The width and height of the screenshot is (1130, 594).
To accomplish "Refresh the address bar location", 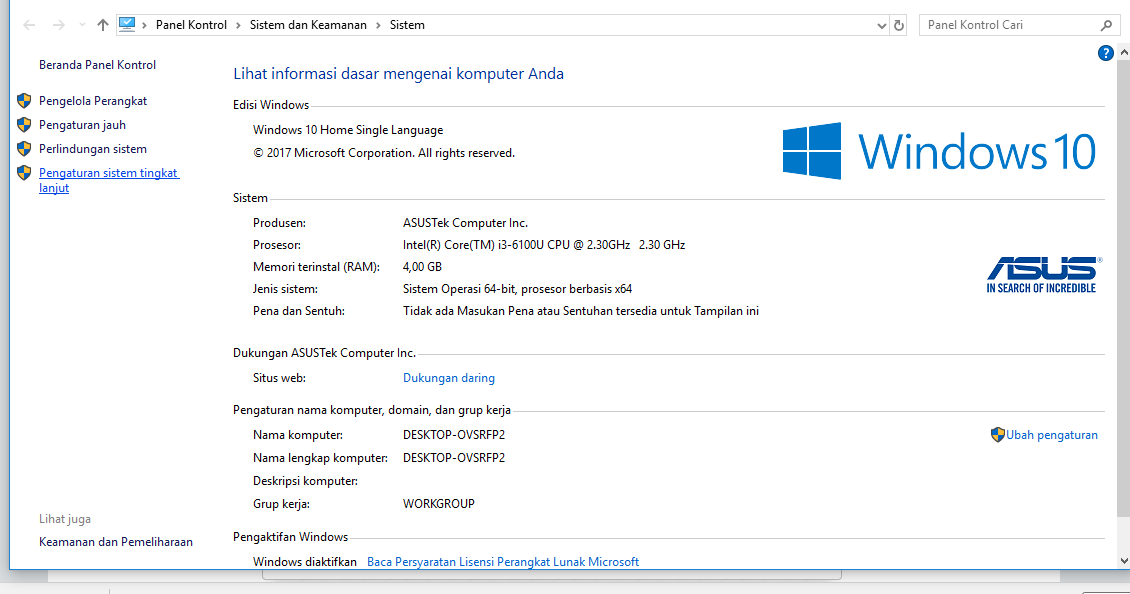I will coord(899,25).
